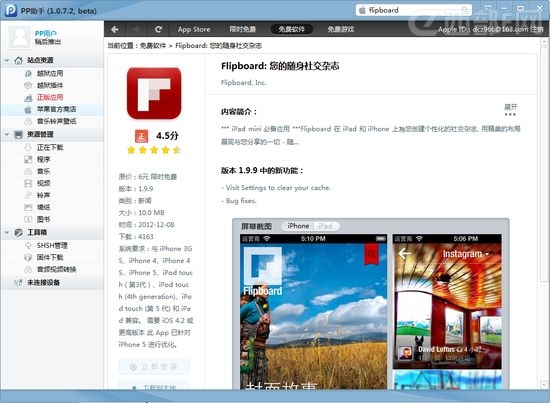The image size is (550, 403).
Task: Click the 原价：6元 限时免费 text
Action: coord(148,177)
